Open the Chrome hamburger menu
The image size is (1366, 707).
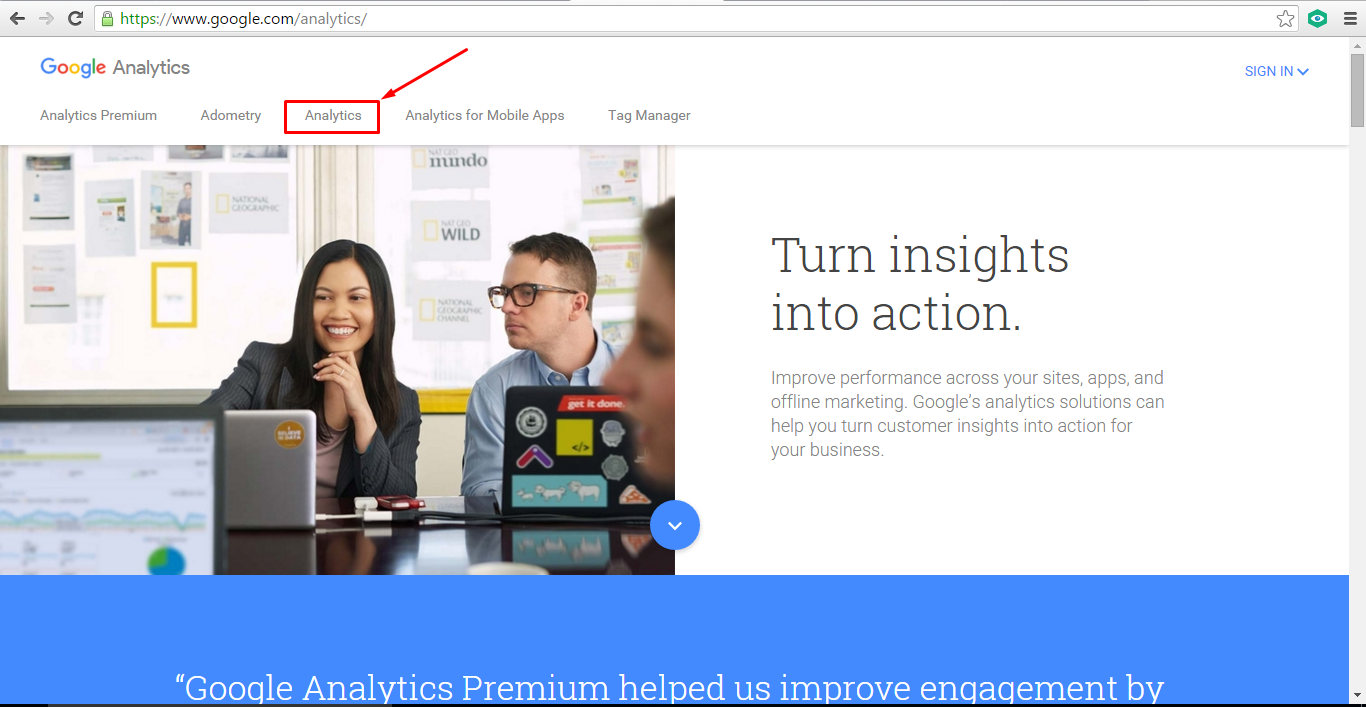1348,18
